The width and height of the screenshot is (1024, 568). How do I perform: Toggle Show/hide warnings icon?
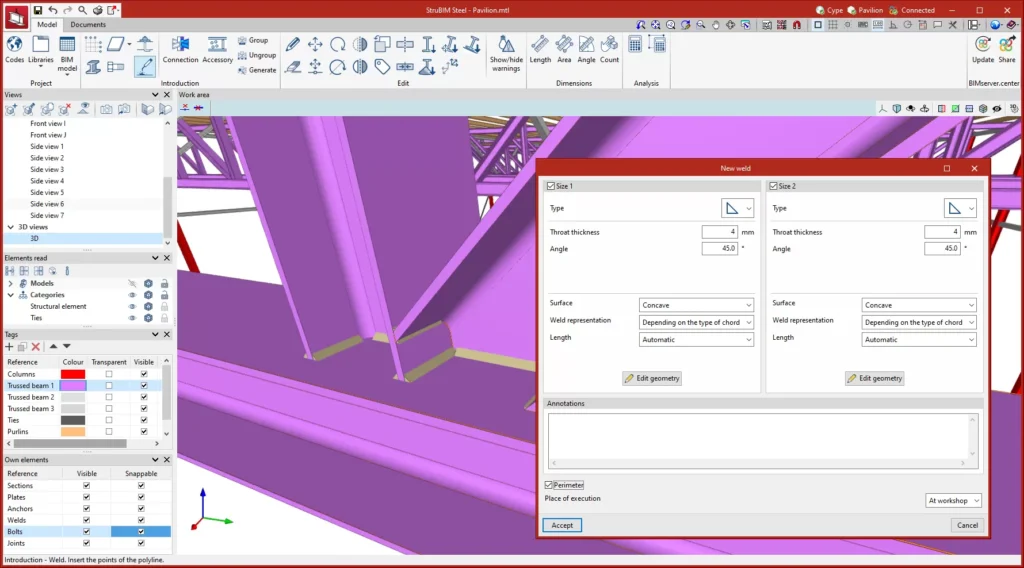[506, 46]
